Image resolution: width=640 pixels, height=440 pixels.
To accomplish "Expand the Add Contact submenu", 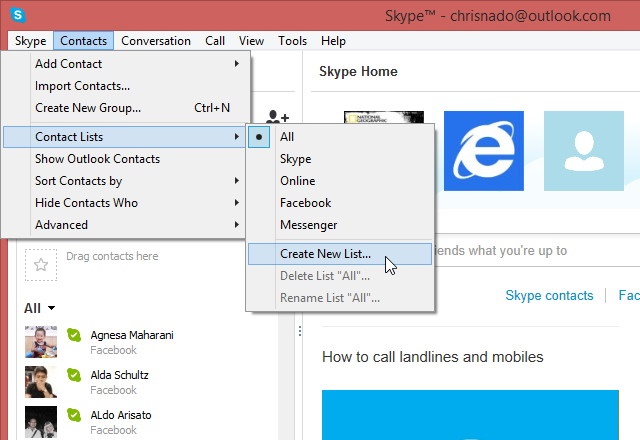I will 126,64.
